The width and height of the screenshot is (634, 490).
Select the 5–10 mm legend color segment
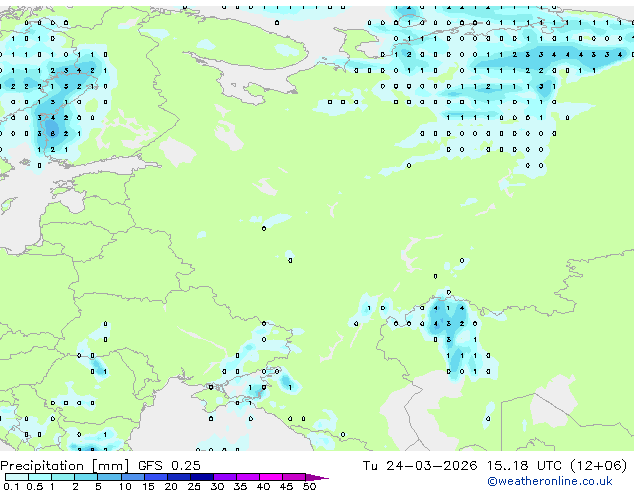click(109, 477)
